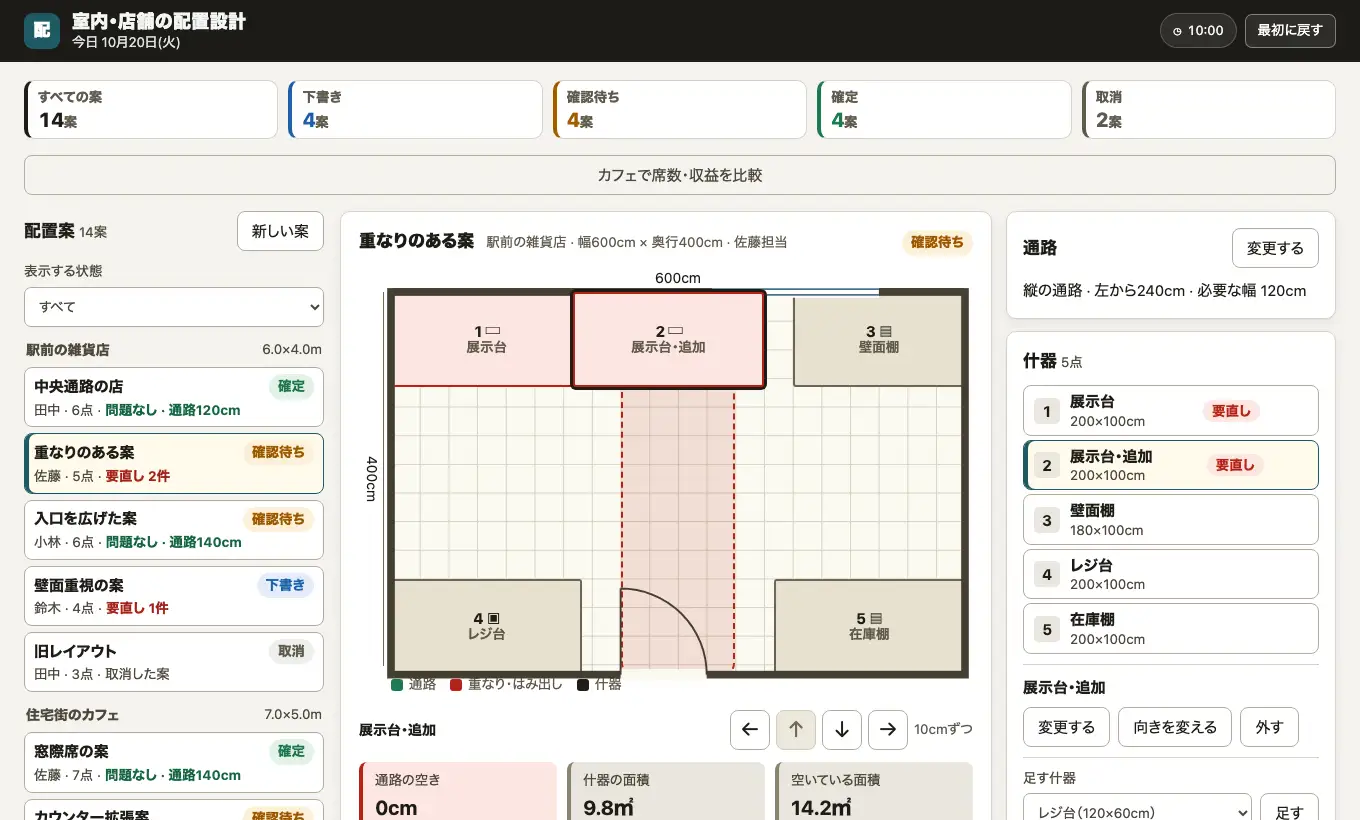Click 向きを変える button
This screenshot has width=1360, height=820.
pyautogui.click(x=1175, y=727)
